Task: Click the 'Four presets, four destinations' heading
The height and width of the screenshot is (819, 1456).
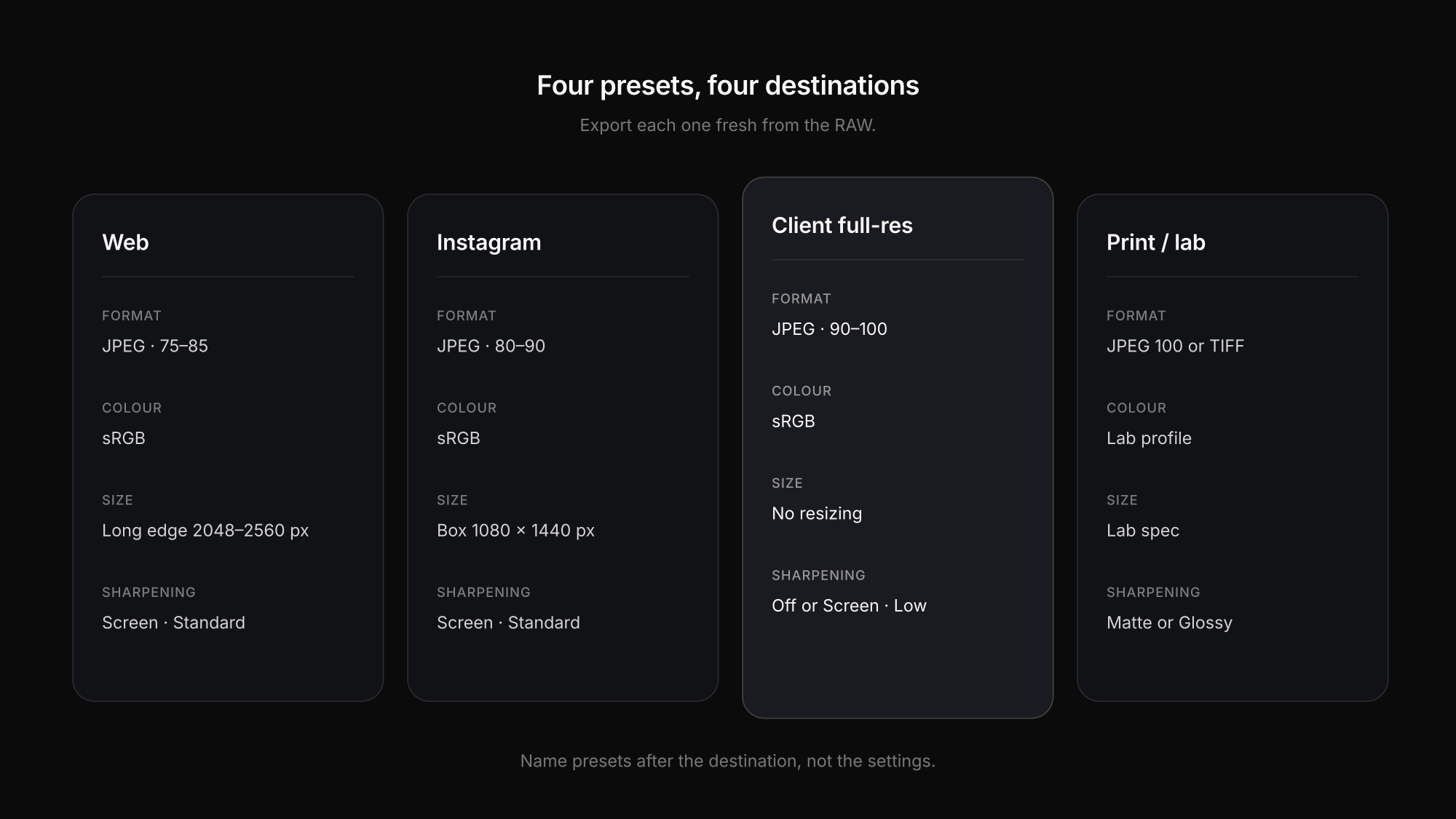Action: [728, 86]
